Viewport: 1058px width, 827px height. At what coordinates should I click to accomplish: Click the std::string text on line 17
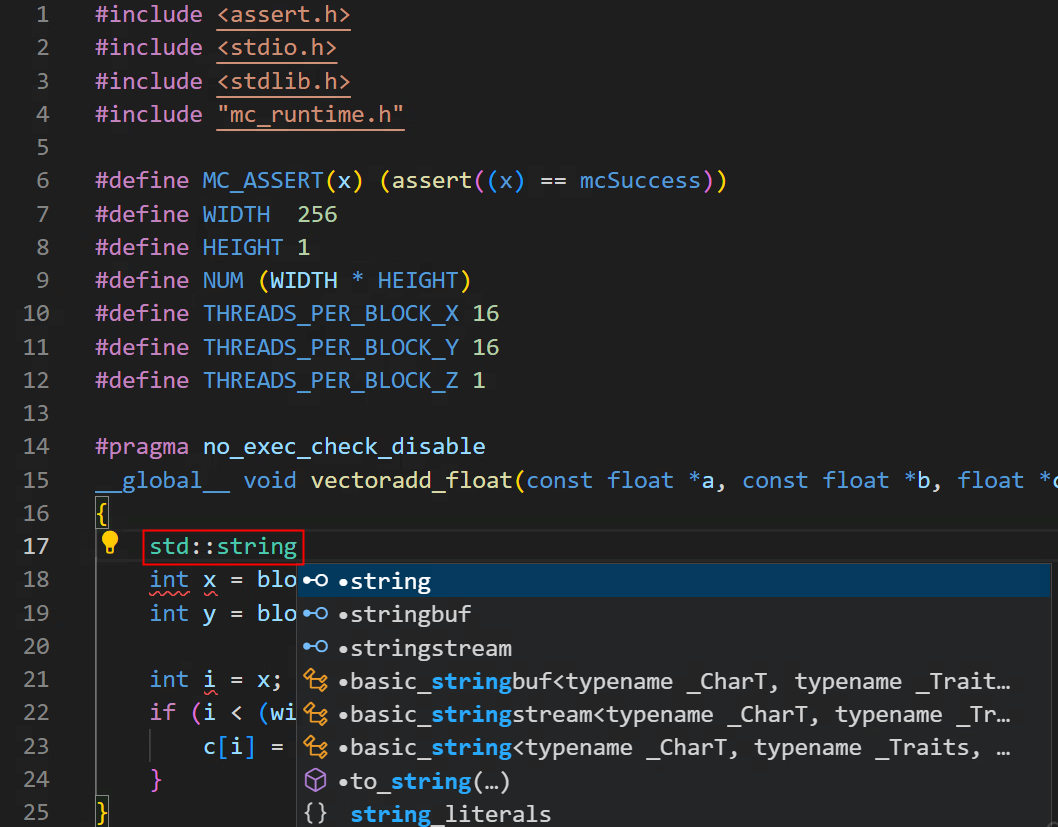223,547
